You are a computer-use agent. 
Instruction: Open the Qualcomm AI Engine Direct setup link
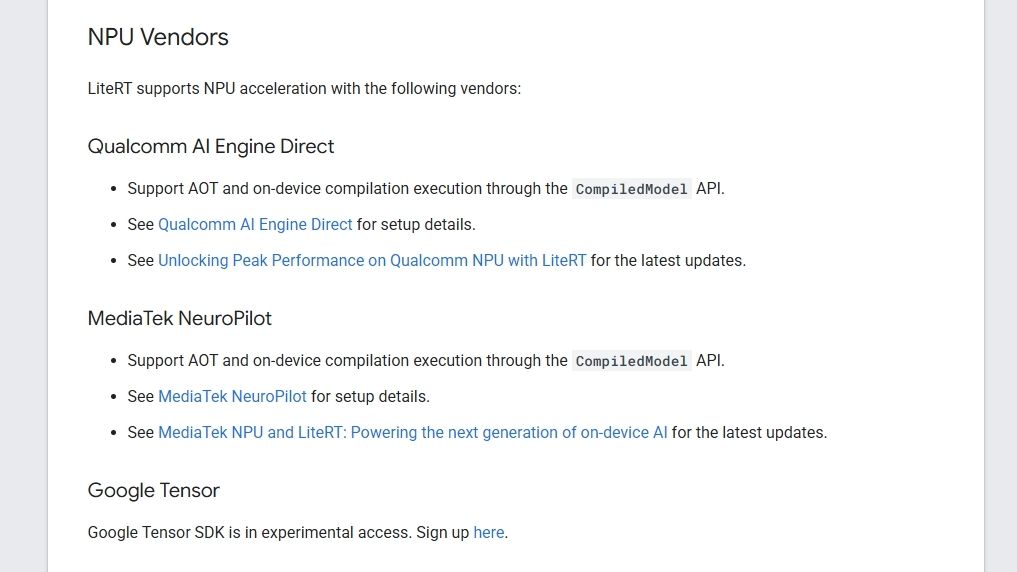(255, 224)
